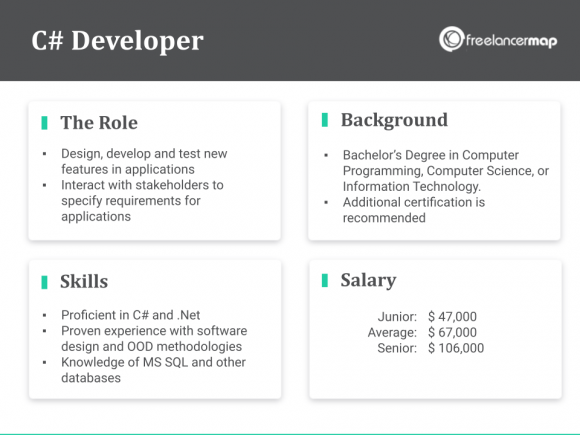Select the "Salary" heading
Screen dimensions: 580x435
(x=368, y=280)
